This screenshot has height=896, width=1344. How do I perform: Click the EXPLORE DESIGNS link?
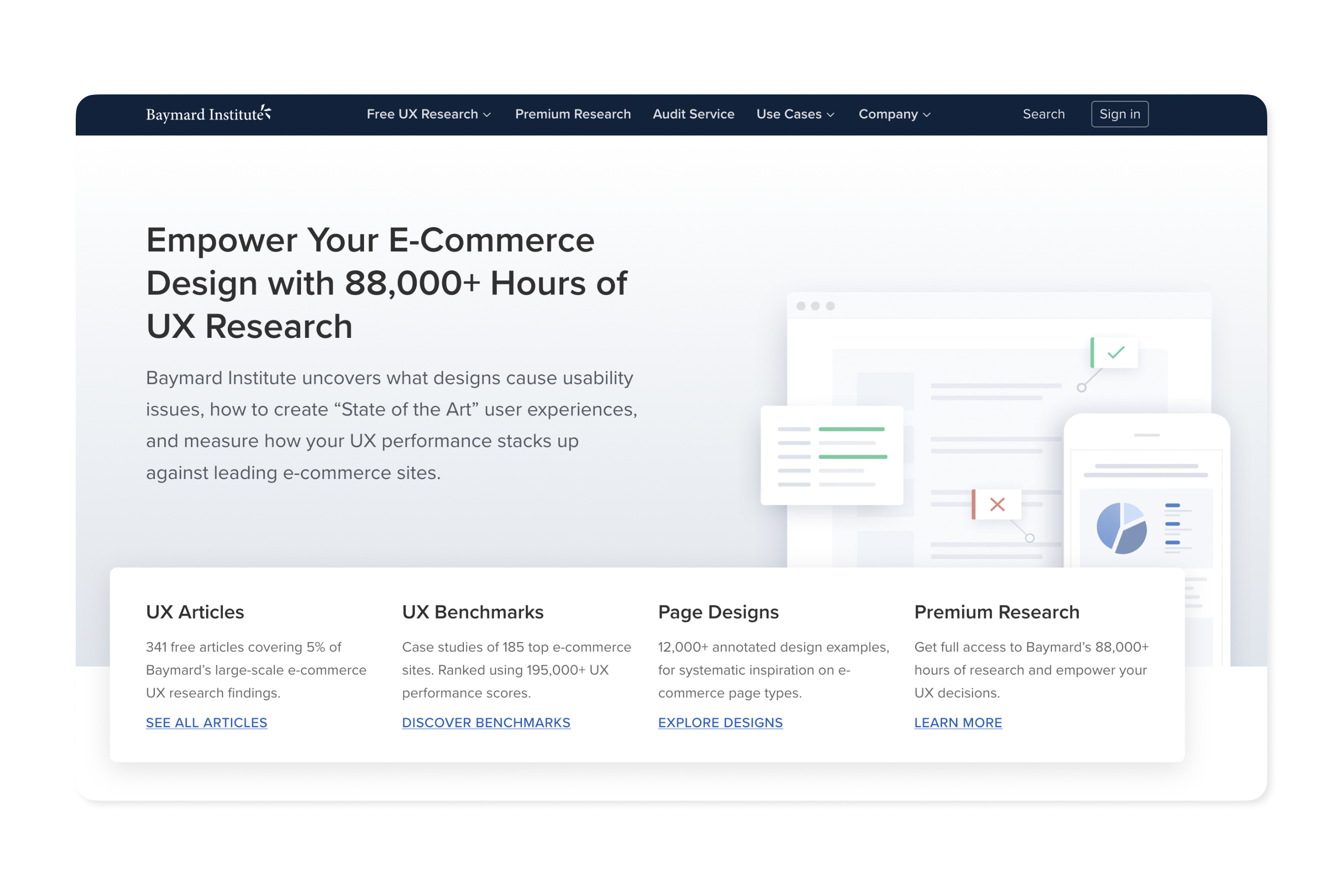click(720, 722)
